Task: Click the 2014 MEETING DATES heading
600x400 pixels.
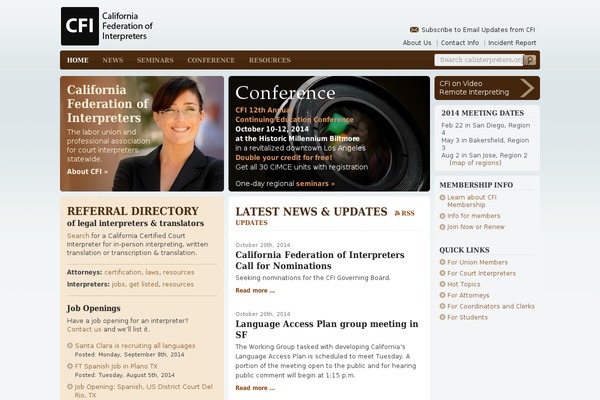Action: (x=483, y=113)
